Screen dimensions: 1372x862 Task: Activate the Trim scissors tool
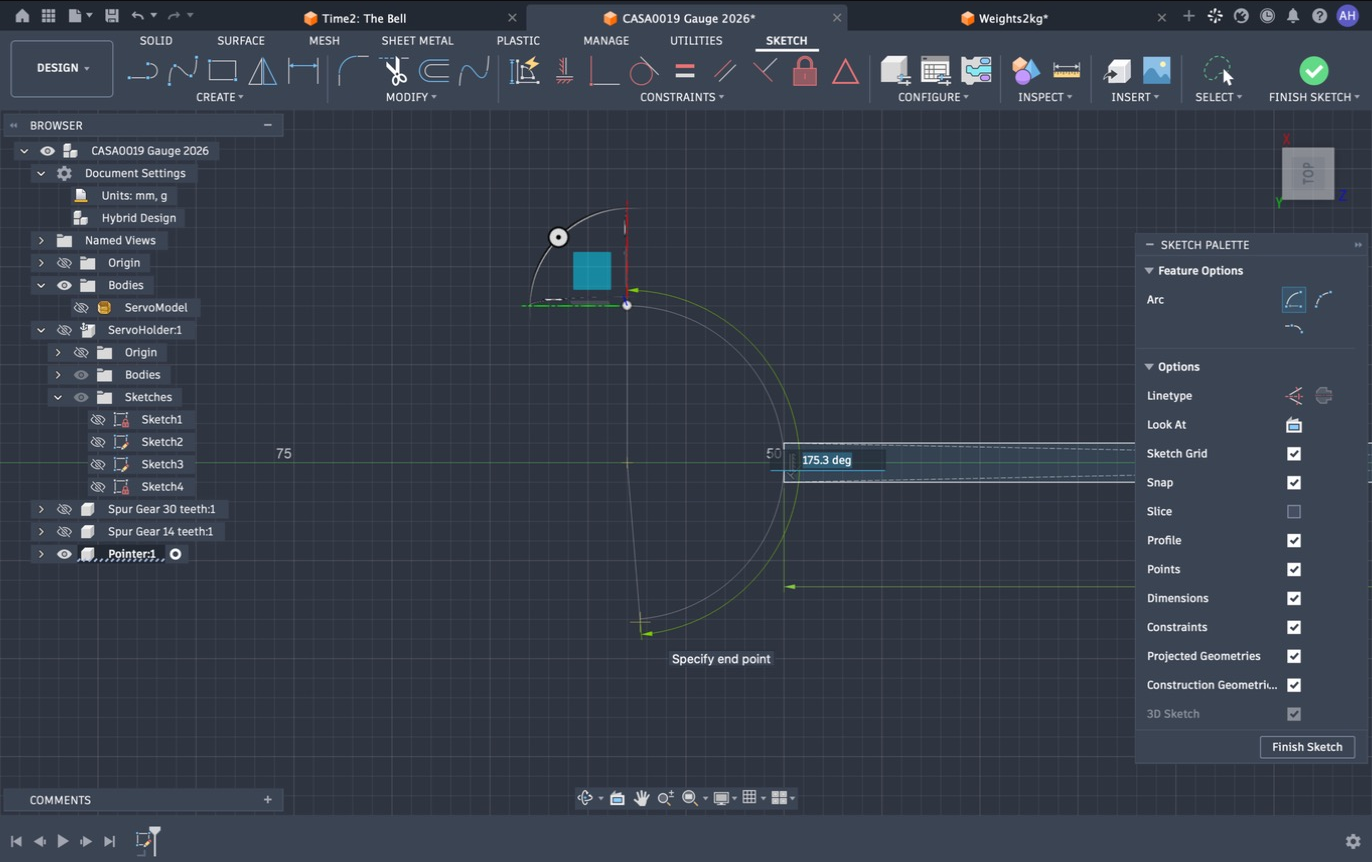394,71
